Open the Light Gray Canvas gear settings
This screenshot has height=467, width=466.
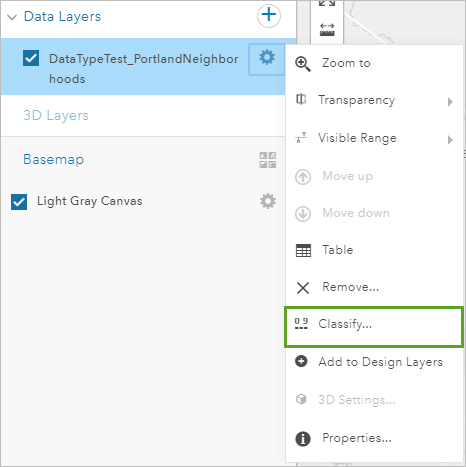[268, 201]
